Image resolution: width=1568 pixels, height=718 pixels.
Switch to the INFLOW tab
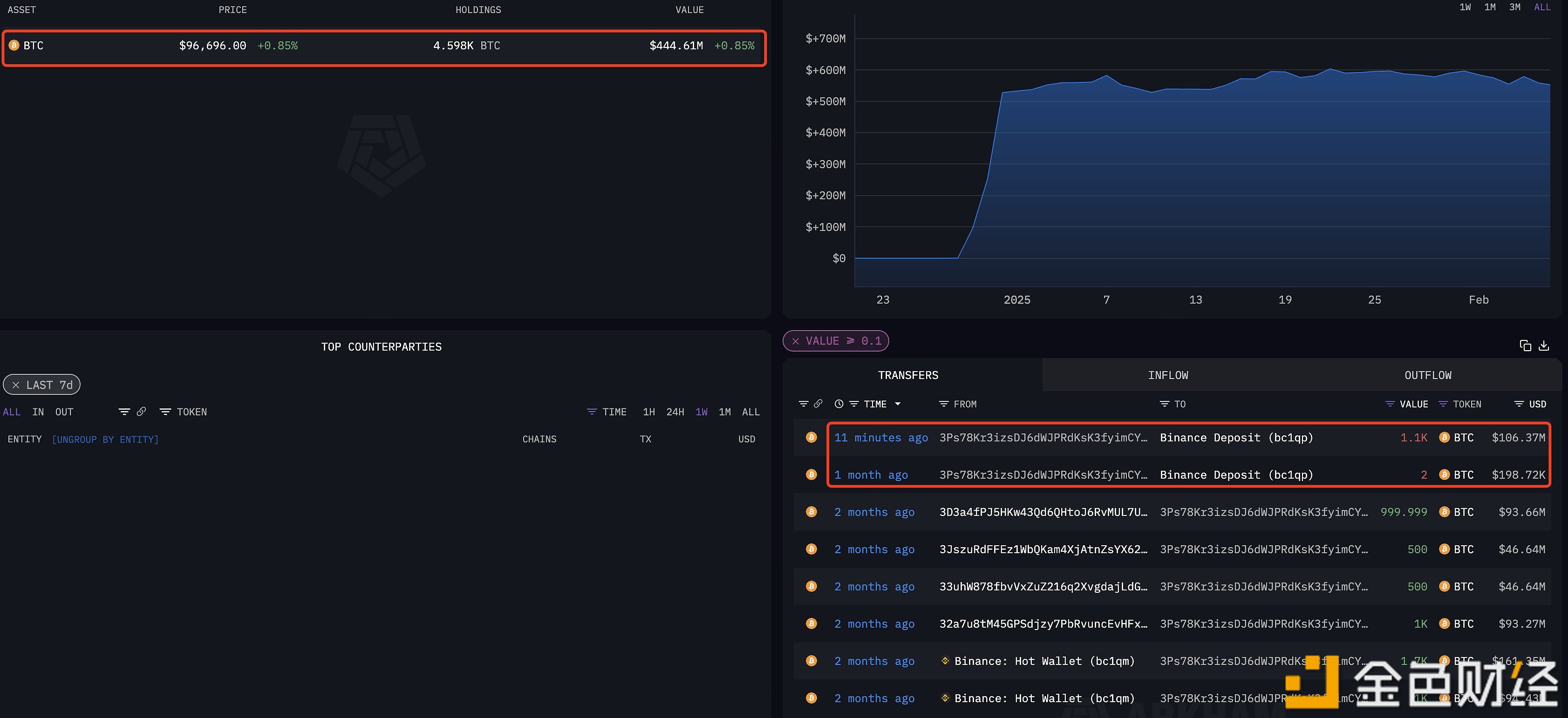click(1167, 375)
